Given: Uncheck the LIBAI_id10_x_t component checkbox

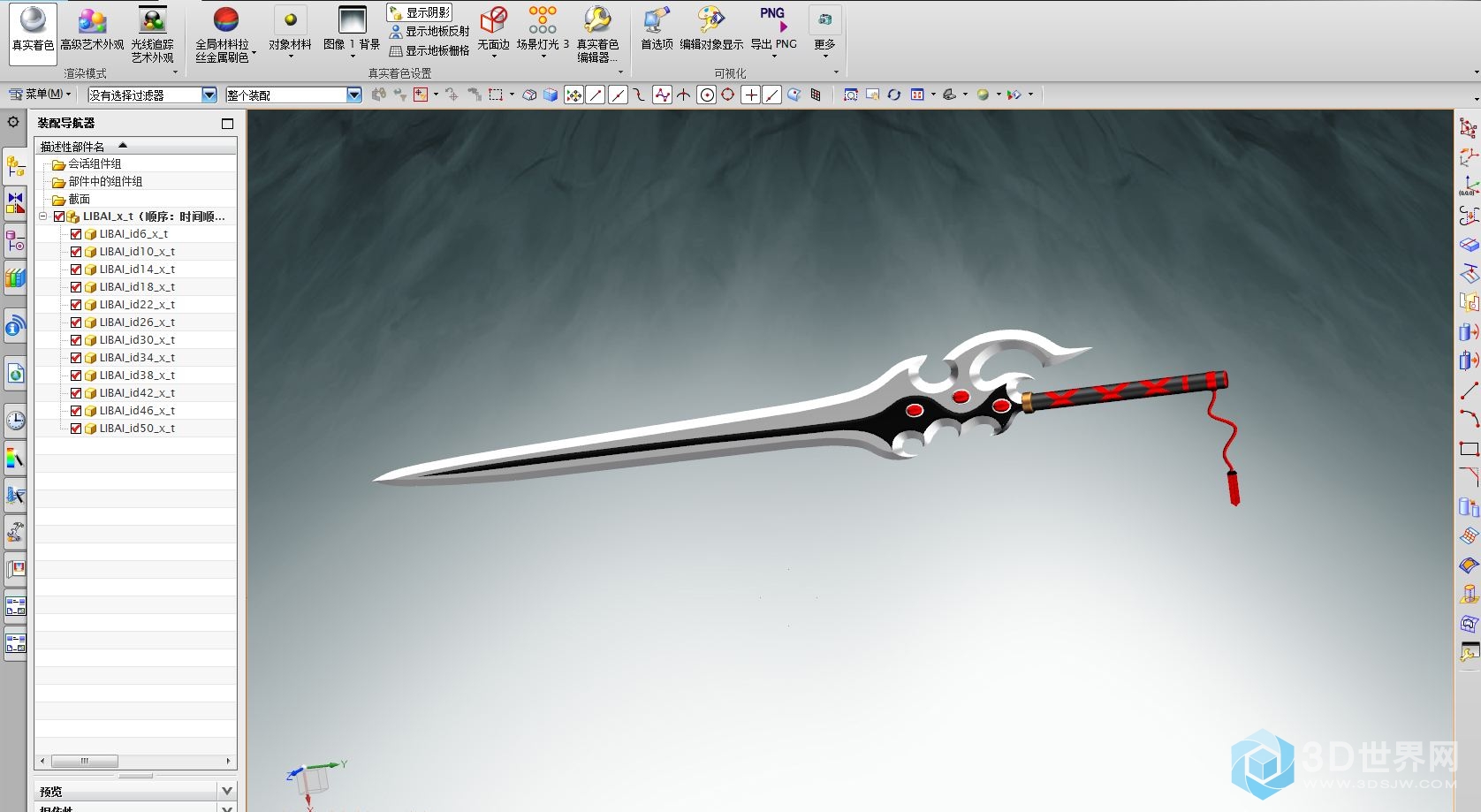Looking at the screenshot, I should [x=76, y=252].
